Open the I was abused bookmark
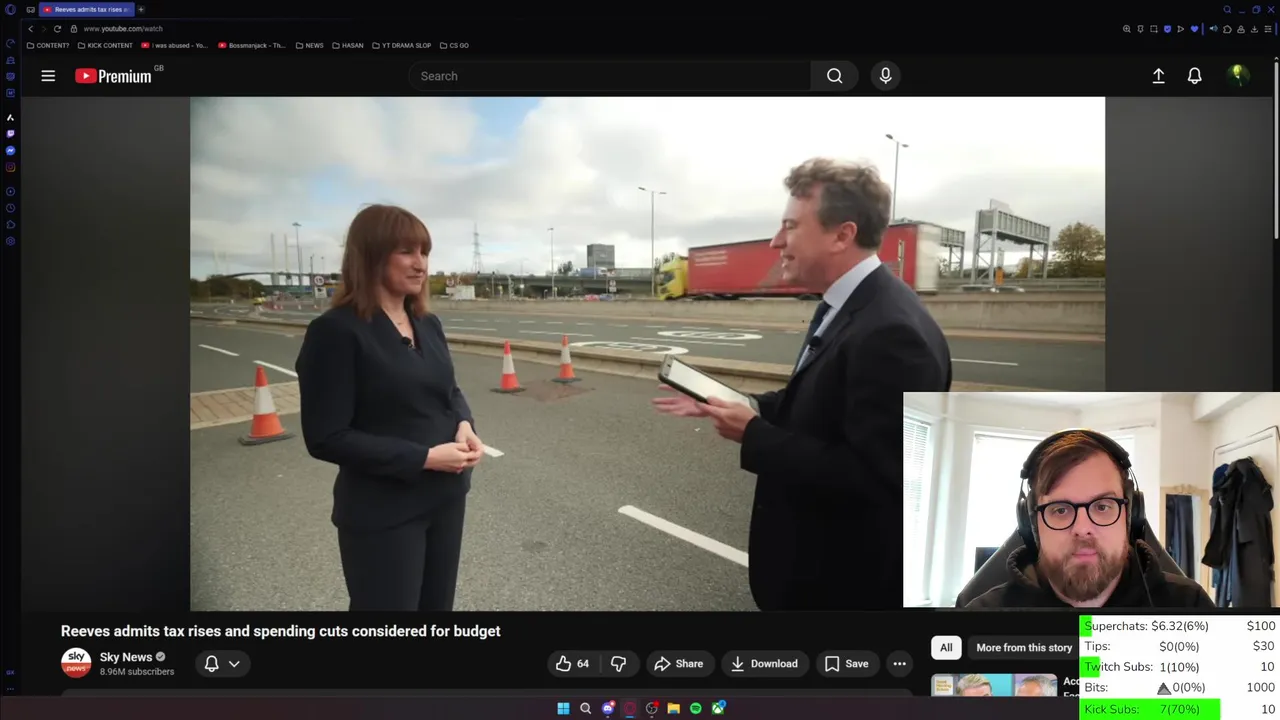1280x720 pixels. (x=175, y=45)
